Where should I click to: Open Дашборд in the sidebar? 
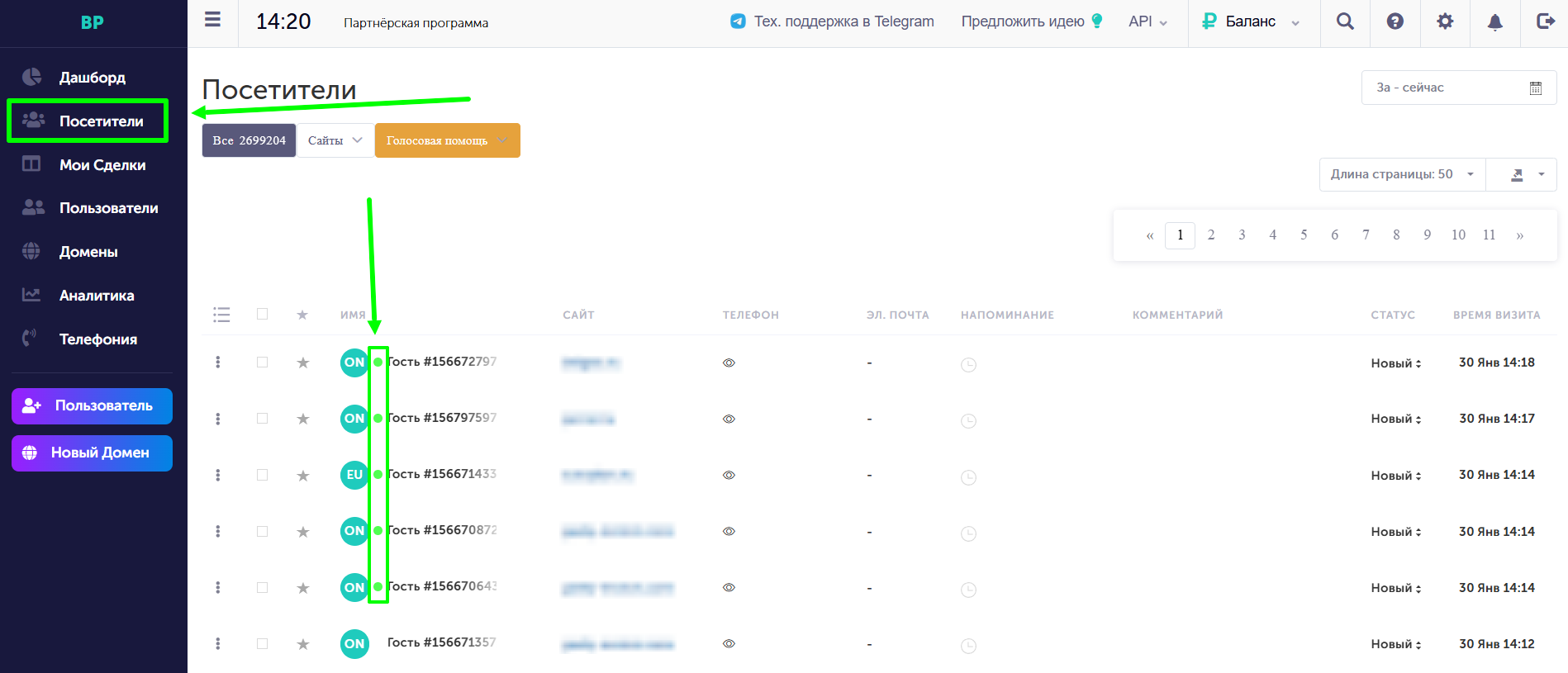pos(93,77)
